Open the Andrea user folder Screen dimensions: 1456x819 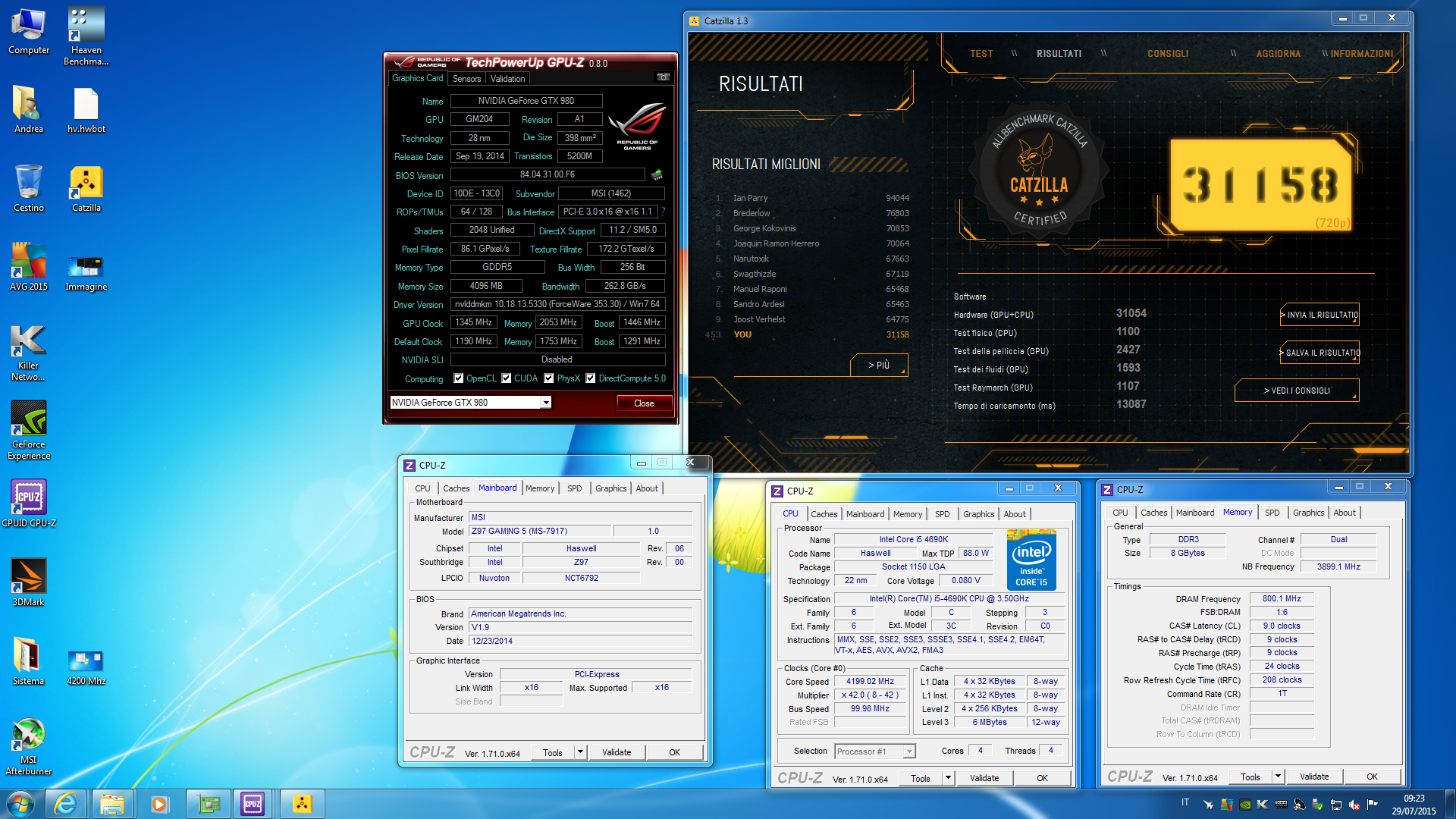click(29, 110)
